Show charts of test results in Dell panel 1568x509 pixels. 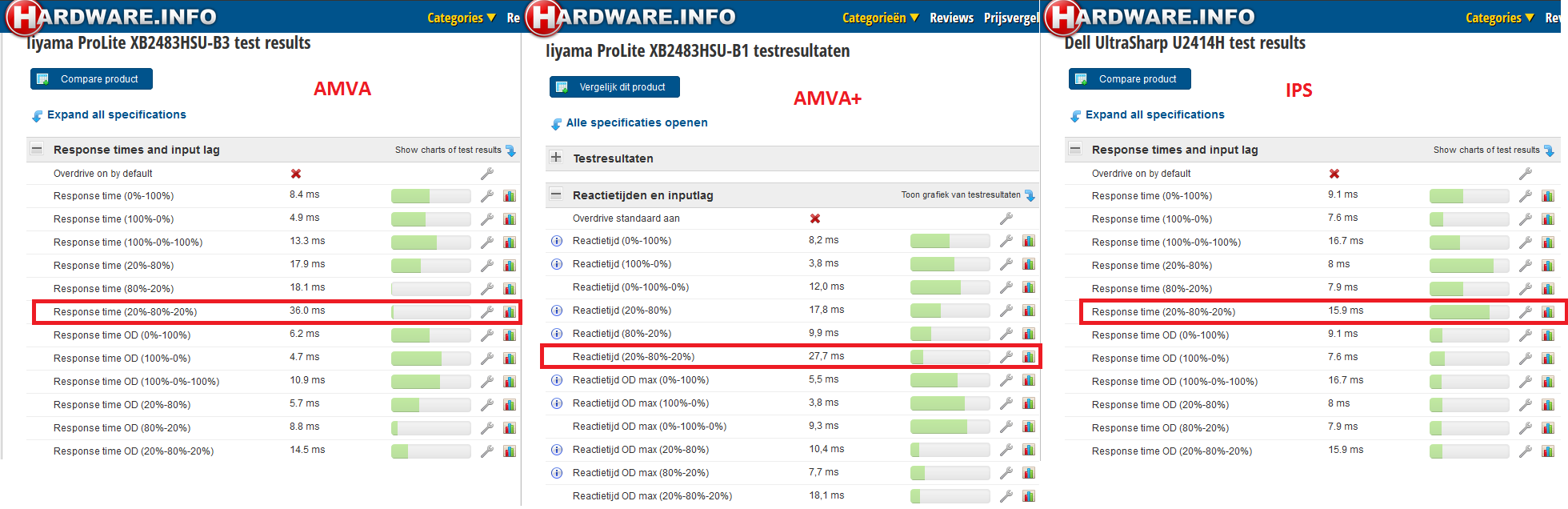1494,150
